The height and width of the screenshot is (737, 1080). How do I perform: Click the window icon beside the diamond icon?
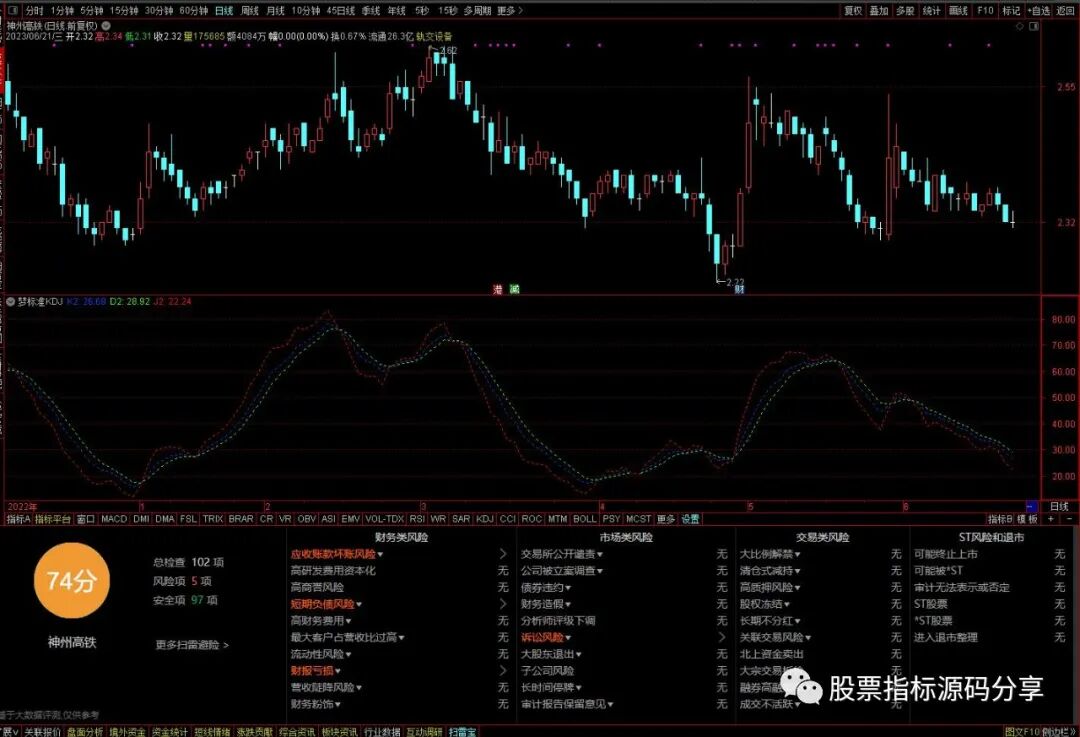(x=1034, y=26)
